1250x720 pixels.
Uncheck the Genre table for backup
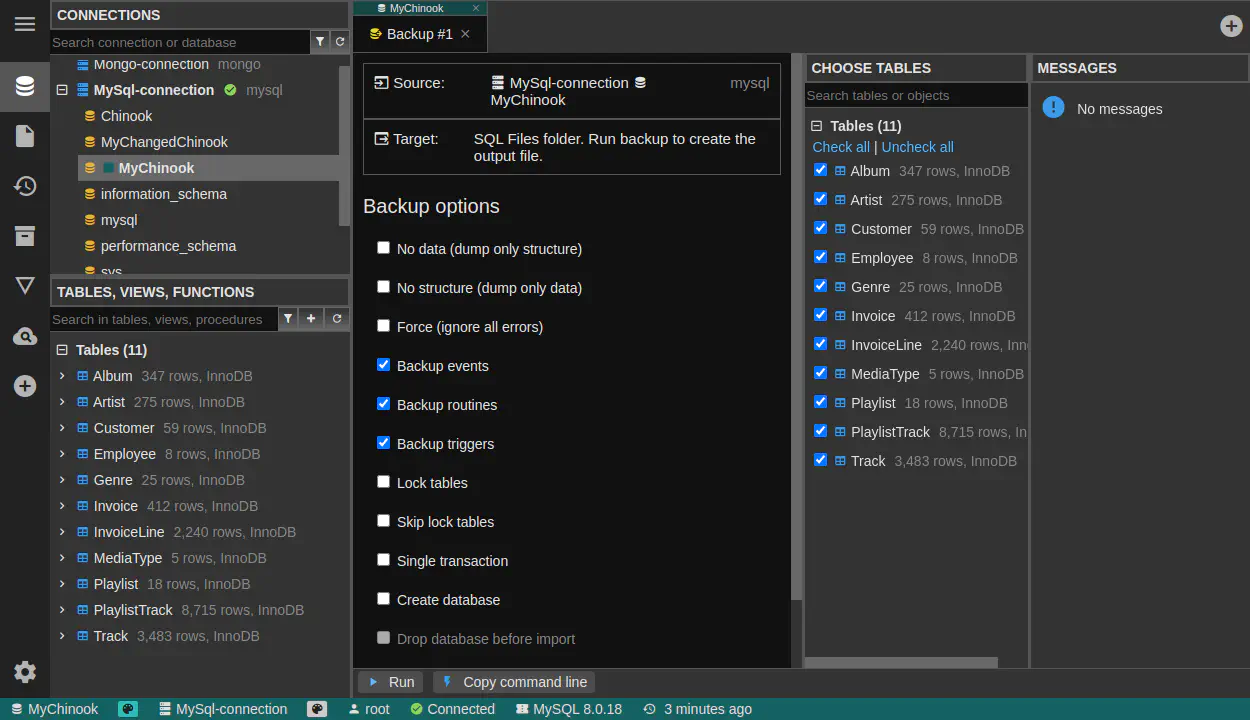pyautogui.click(x=821, y=286)
